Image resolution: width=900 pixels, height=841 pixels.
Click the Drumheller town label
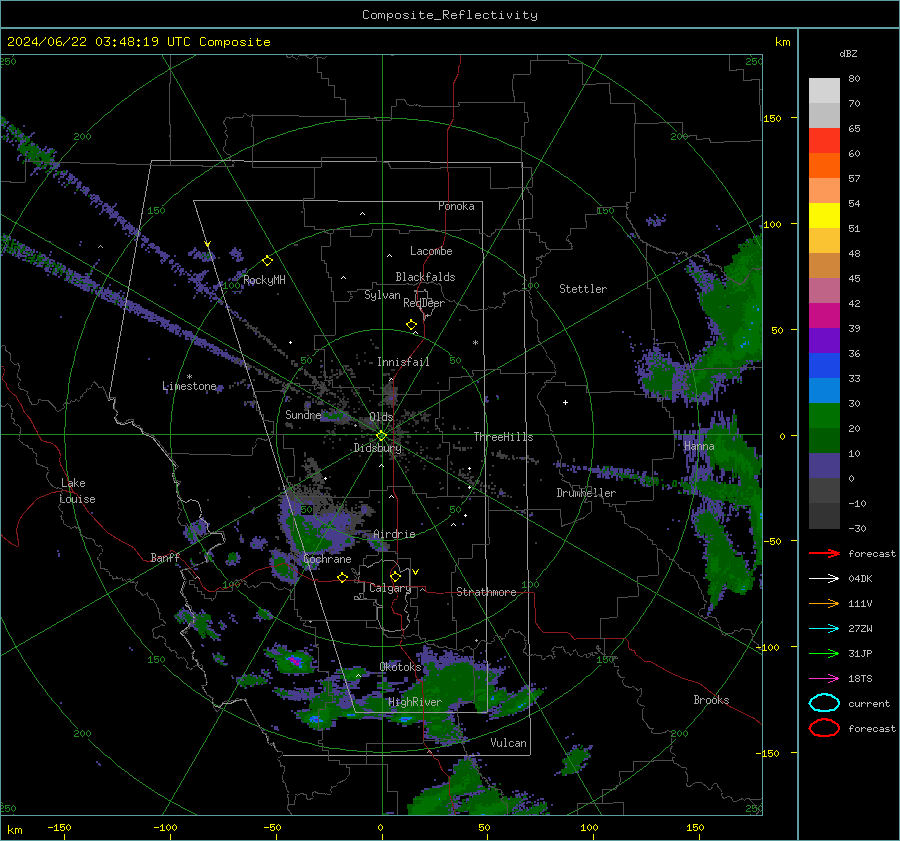point(586,493)
